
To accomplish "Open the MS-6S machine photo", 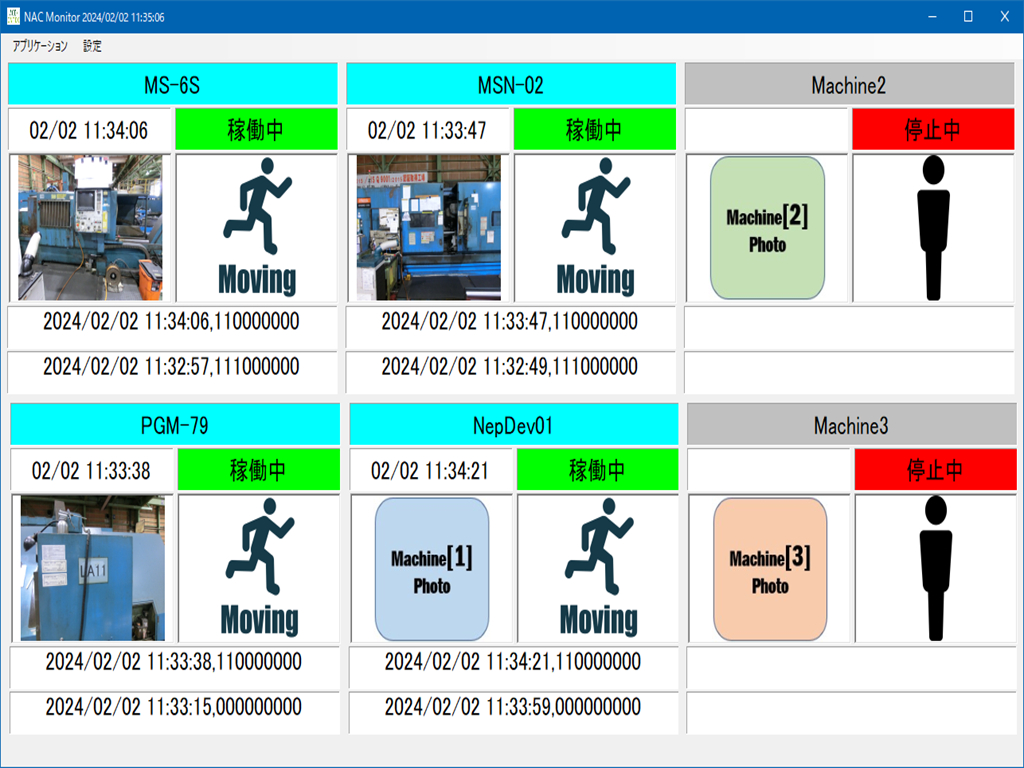I will click(90, 227).
